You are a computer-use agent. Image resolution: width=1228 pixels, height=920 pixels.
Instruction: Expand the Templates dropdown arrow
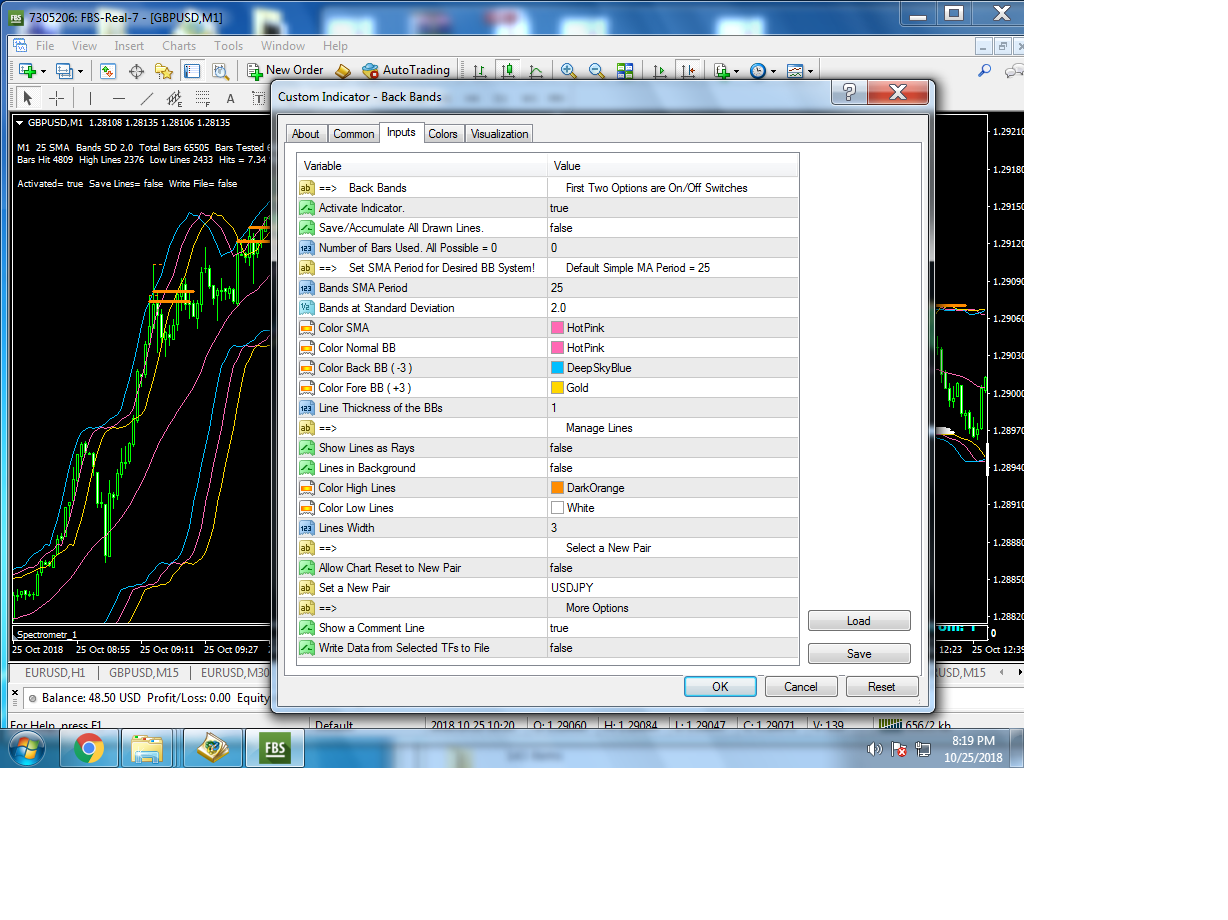(810, 71)
